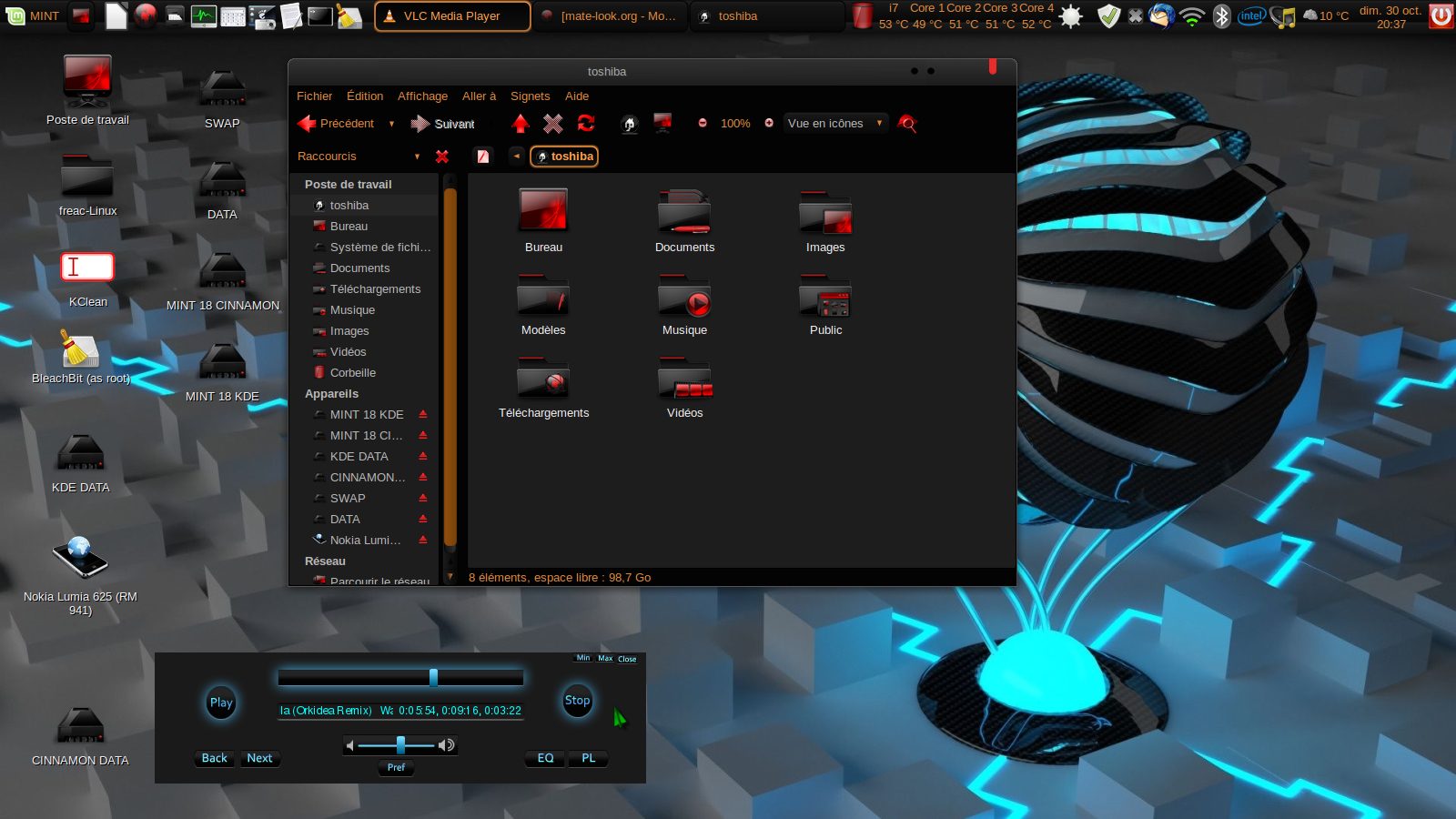Close the sidebar with red X
Screen dimensions: 1456x819
pos(442,157)
